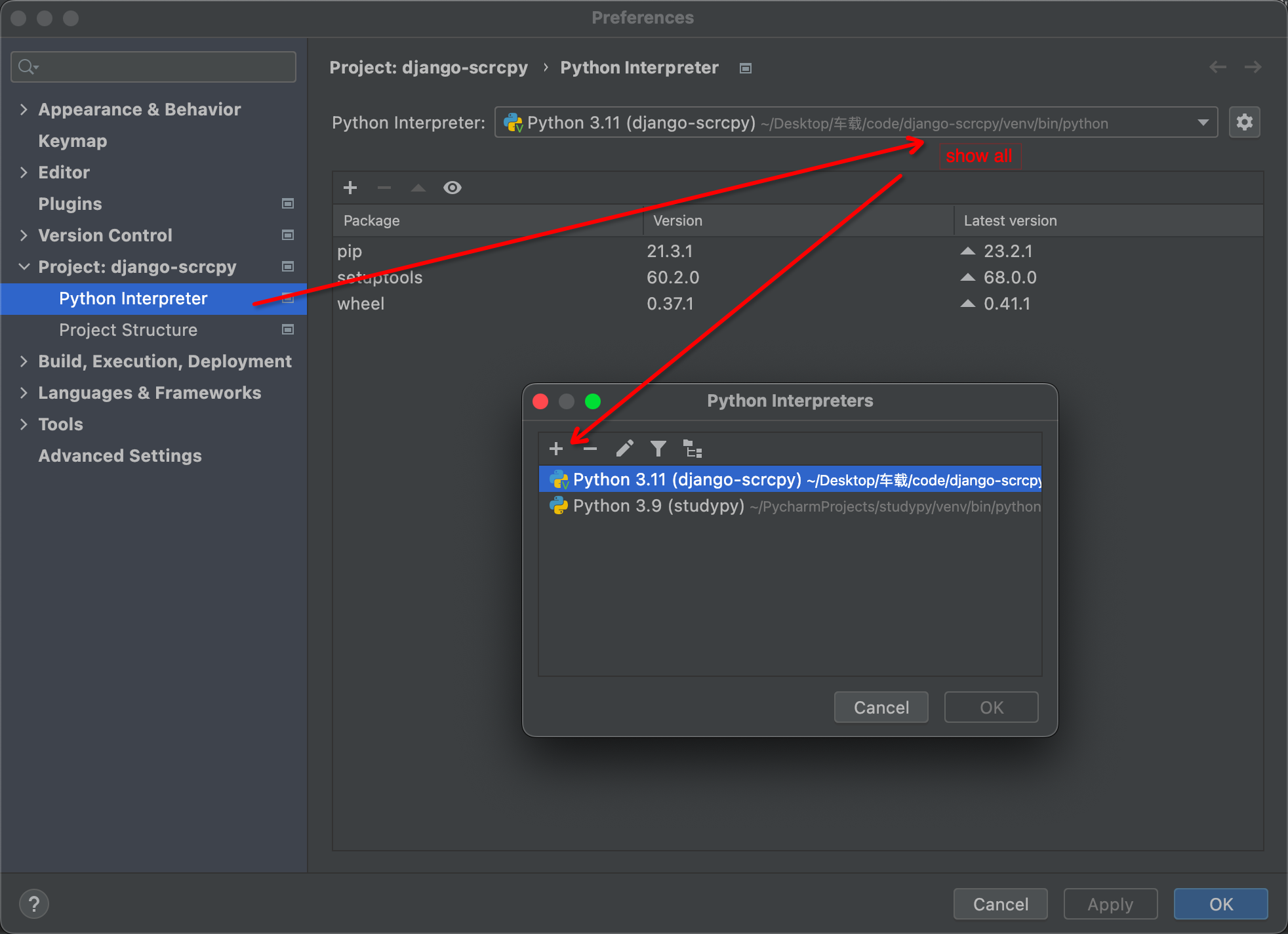
Task: Select Python 3.9 (studypy) interpreter
Action: click(x=790, y=506)
